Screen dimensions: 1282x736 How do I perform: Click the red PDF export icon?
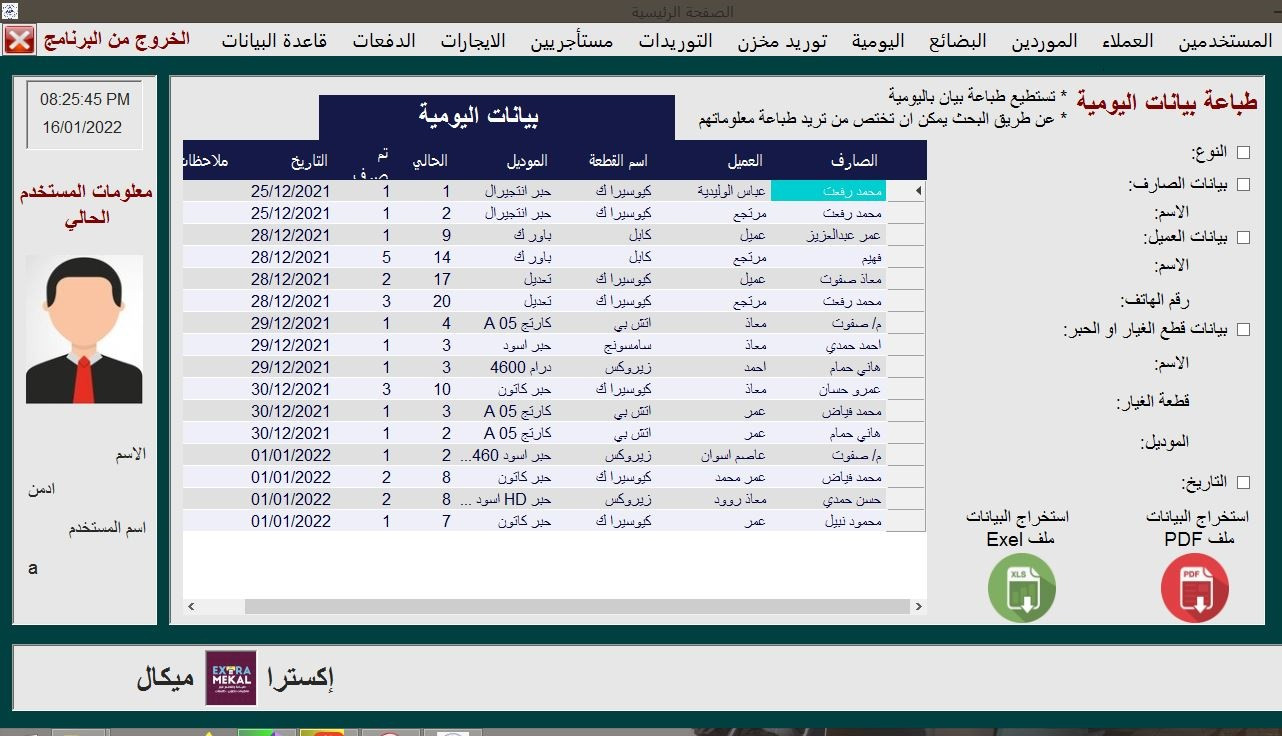pos(1195,588)
